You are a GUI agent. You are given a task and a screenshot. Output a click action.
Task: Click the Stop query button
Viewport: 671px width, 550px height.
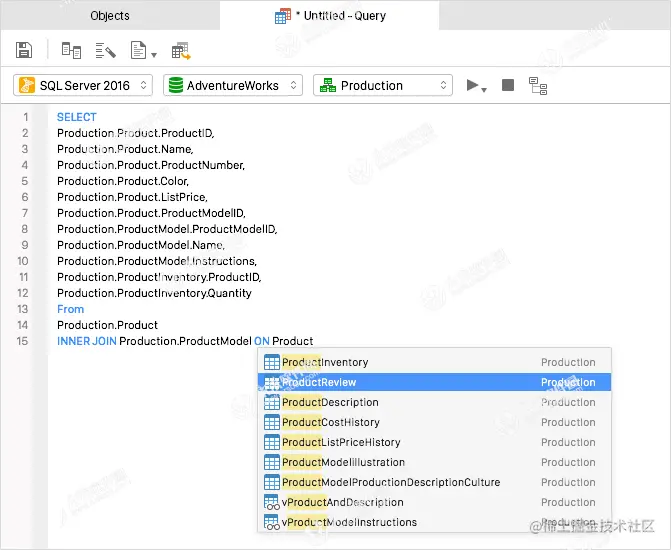[508, 85]
